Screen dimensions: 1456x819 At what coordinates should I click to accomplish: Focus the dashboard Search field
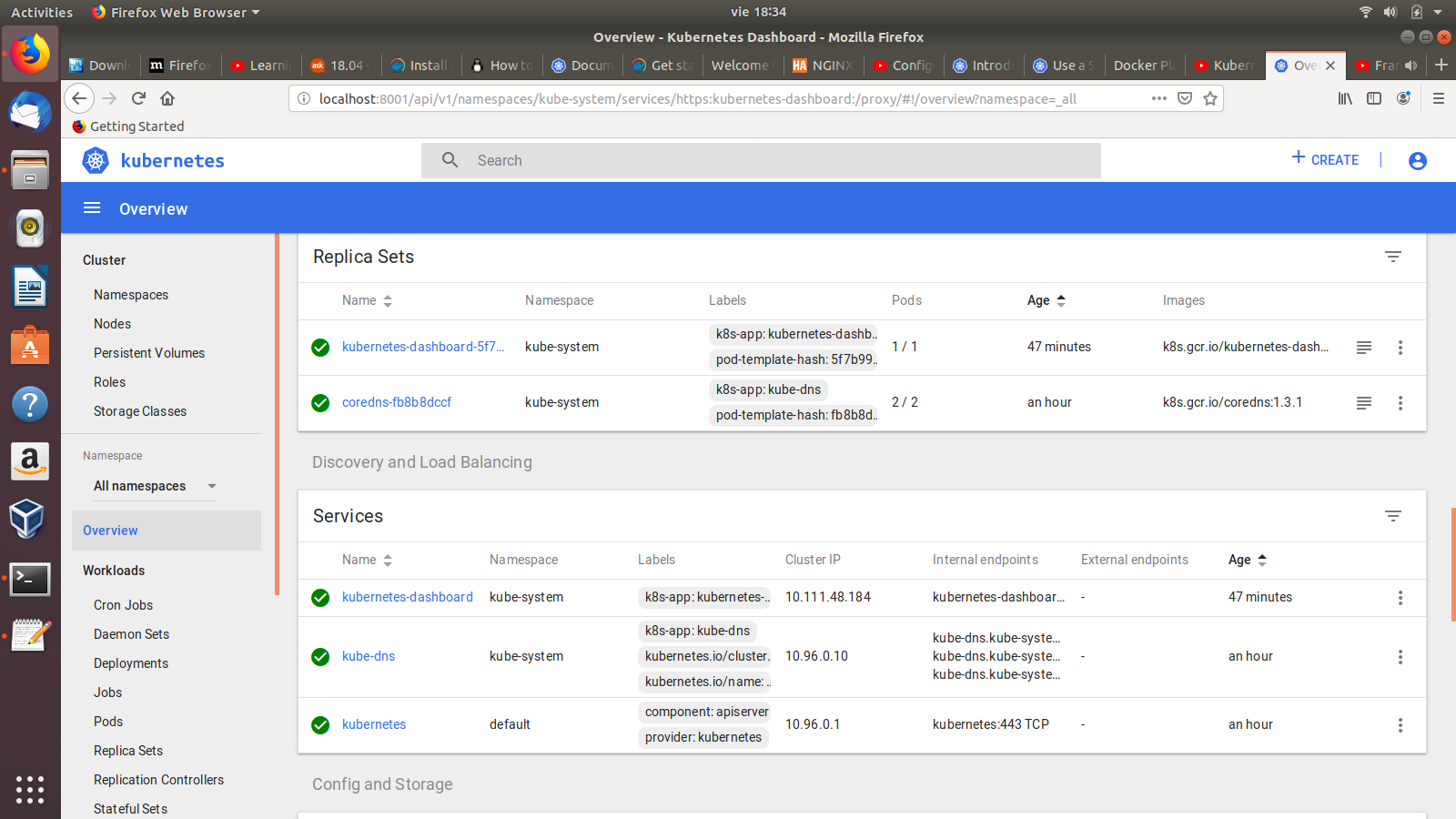(x=761, y=160)
